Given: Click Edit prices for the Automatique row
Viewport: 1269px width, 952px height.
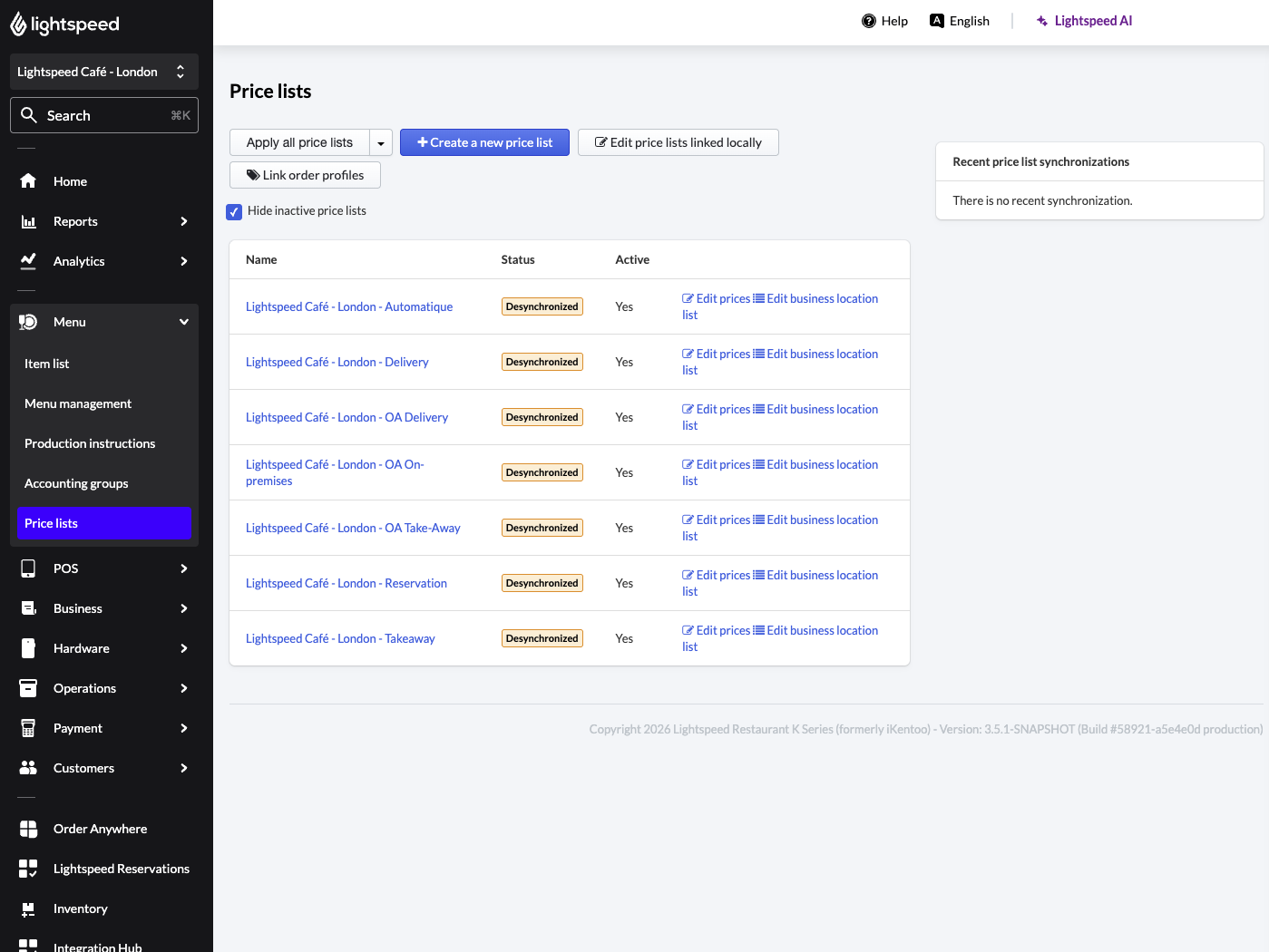Looking at the screenshot, I should pyautogui.click(x=717, y=298).
